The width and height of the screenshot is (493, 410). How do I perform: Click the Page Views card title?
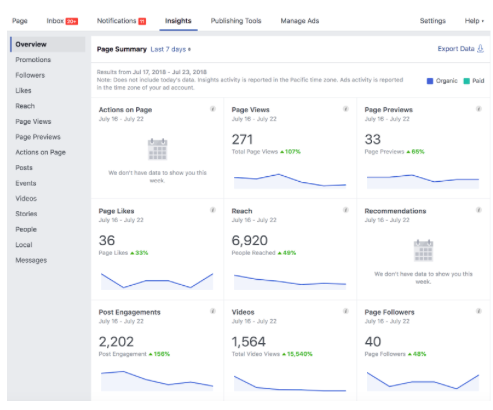tap(250, 110)
